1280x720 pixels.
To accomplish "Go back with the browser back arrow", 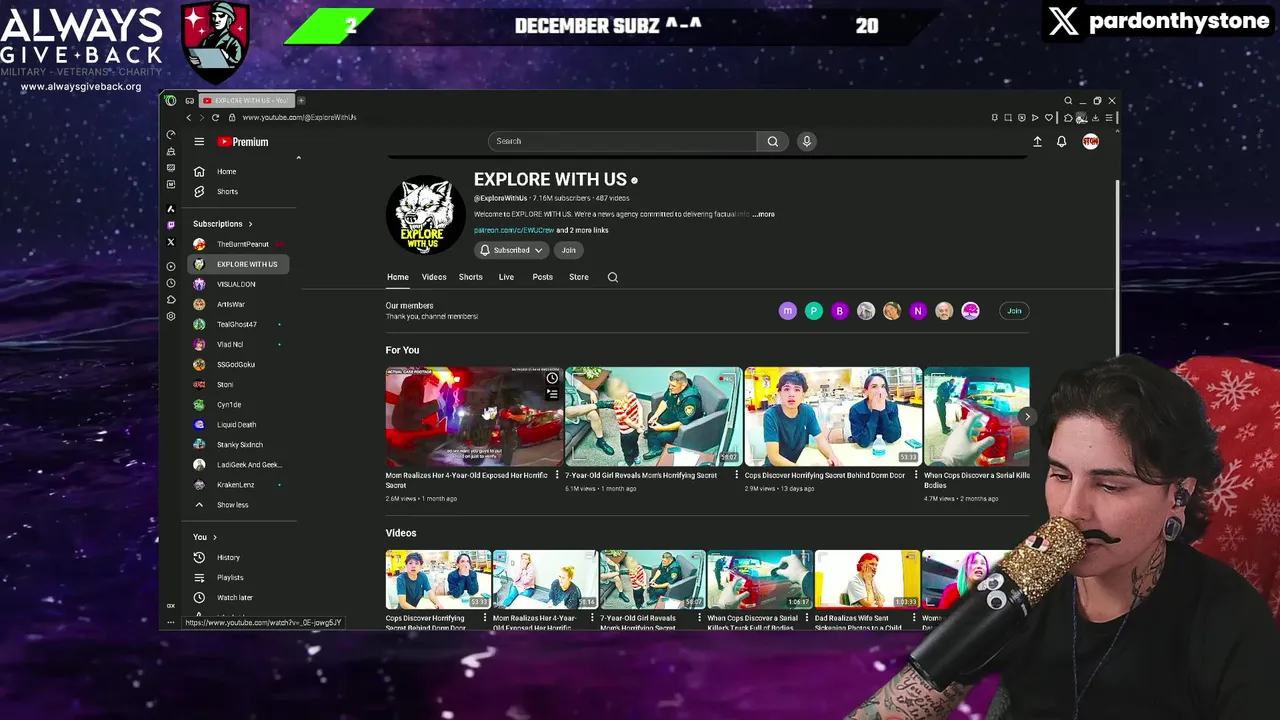I will tap(188, 117).
